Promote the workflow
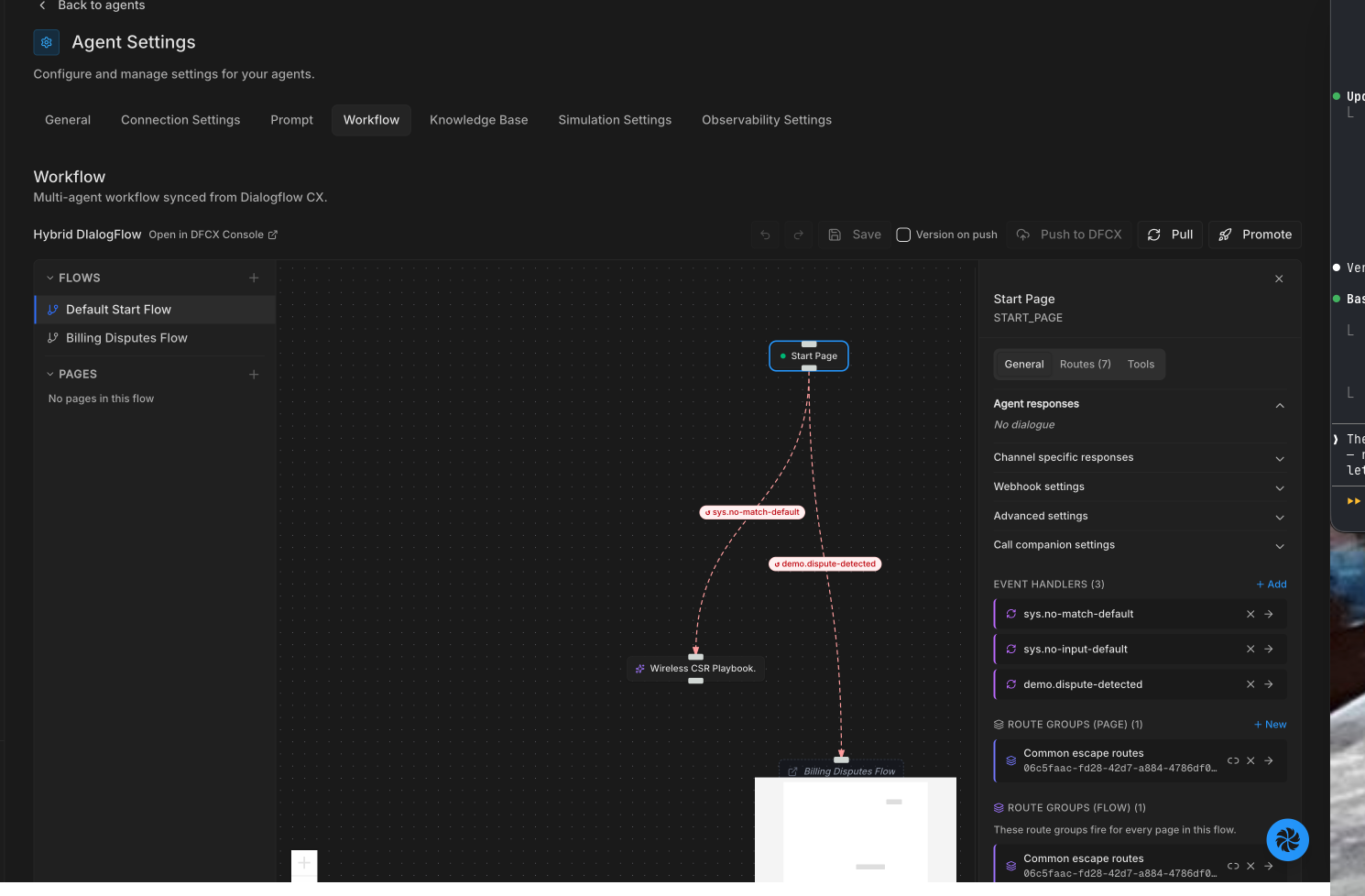This screenshot has width=1365, height=896. pyautogui.click(x=1255, y=235)
